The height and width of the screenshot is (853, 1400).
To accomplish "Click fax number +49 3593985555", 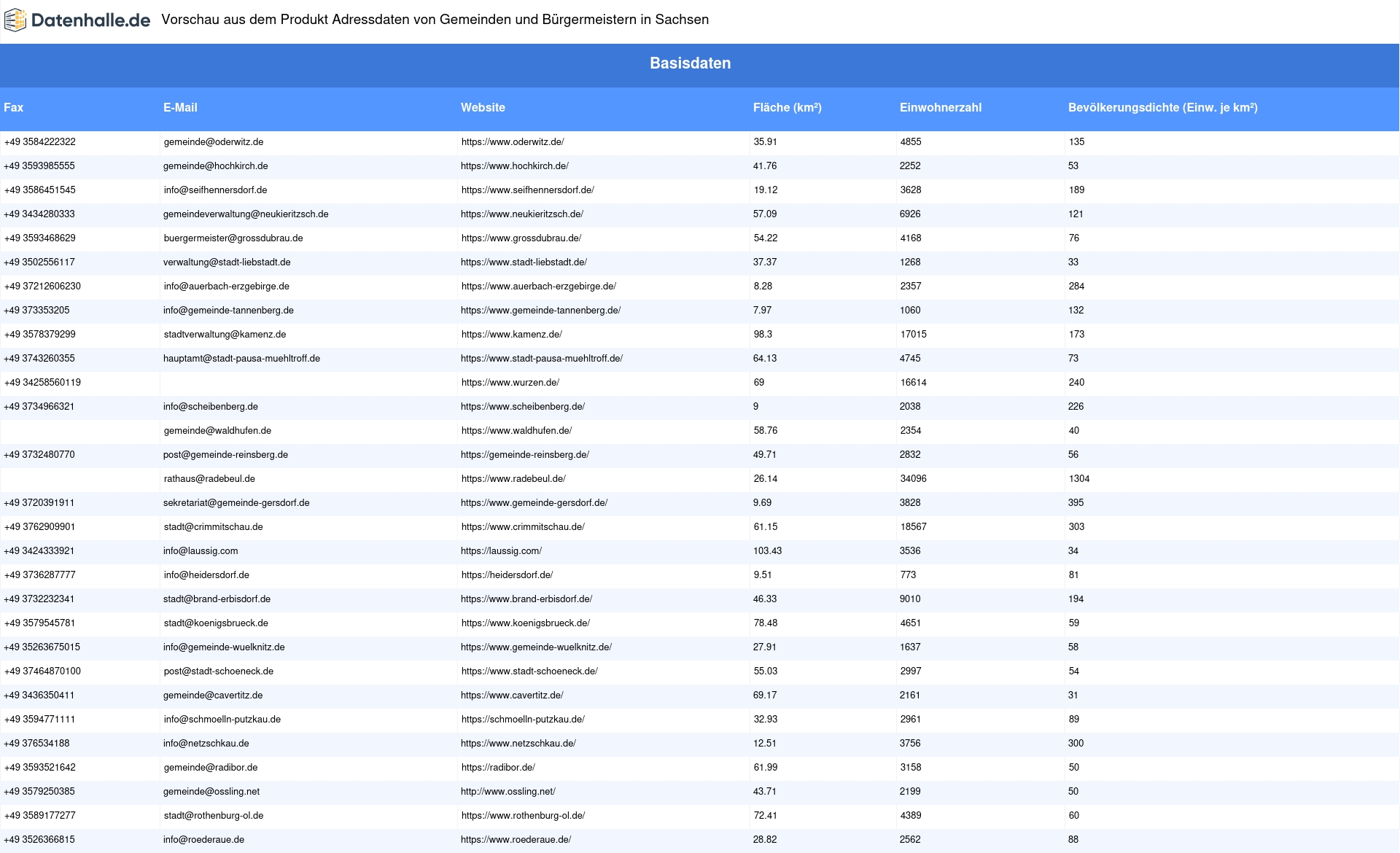I will pos(39,166).
